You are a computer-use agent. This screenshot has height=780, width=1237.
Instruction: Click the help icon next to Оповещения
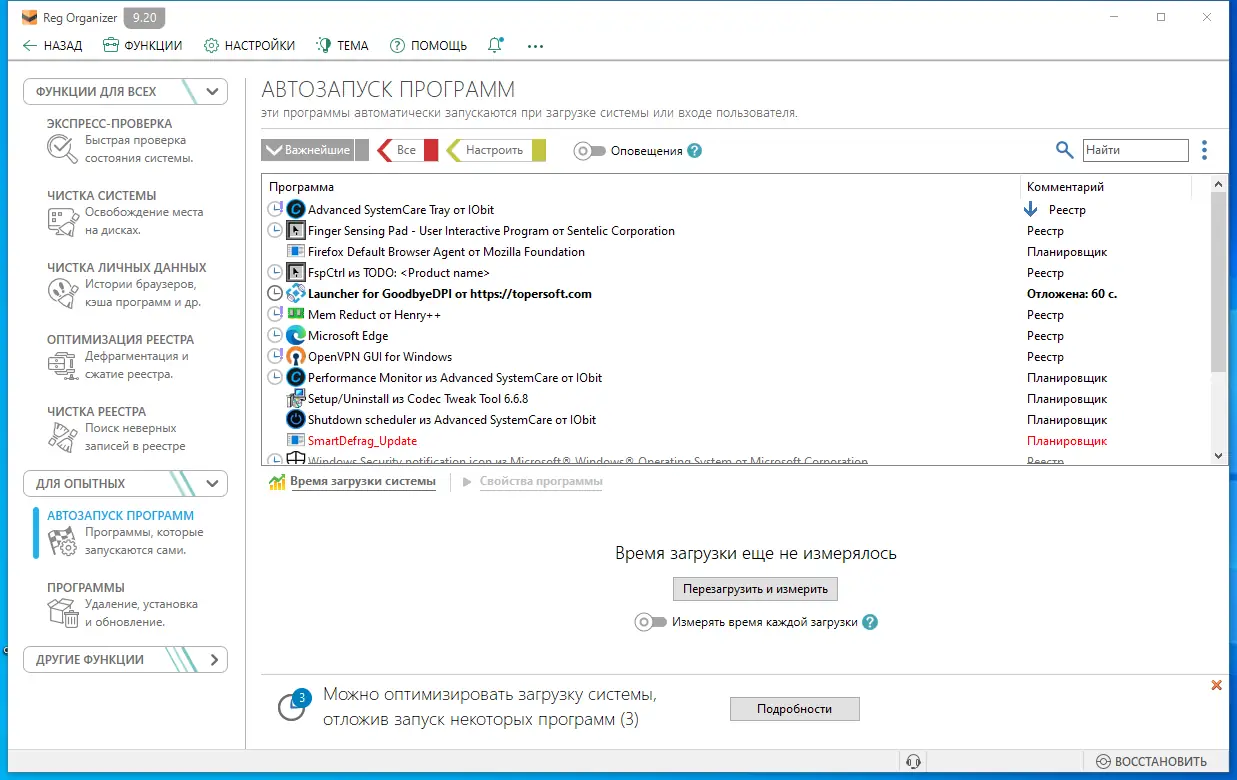click(695, 151)
